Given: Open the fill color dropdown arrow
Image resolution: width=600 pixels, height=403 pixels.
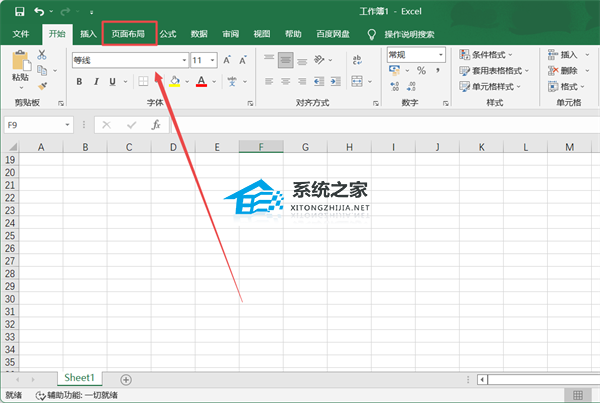Looking at the screenshot, I should (187, 82).
